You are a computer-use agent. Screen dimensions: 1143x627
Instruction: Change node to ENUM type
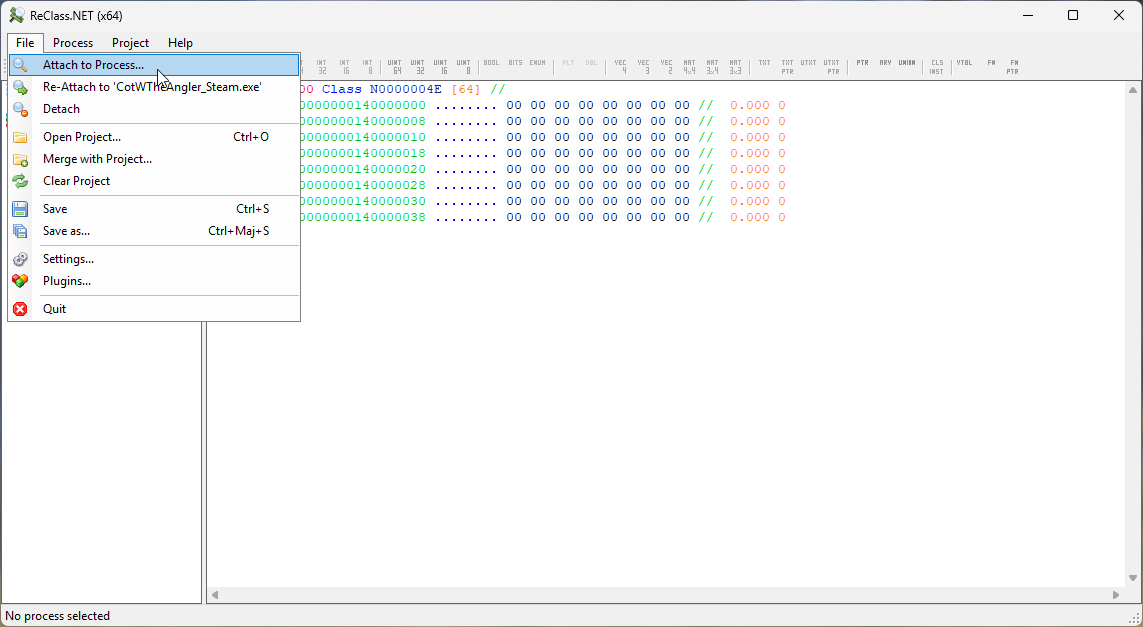click(537, 63)
